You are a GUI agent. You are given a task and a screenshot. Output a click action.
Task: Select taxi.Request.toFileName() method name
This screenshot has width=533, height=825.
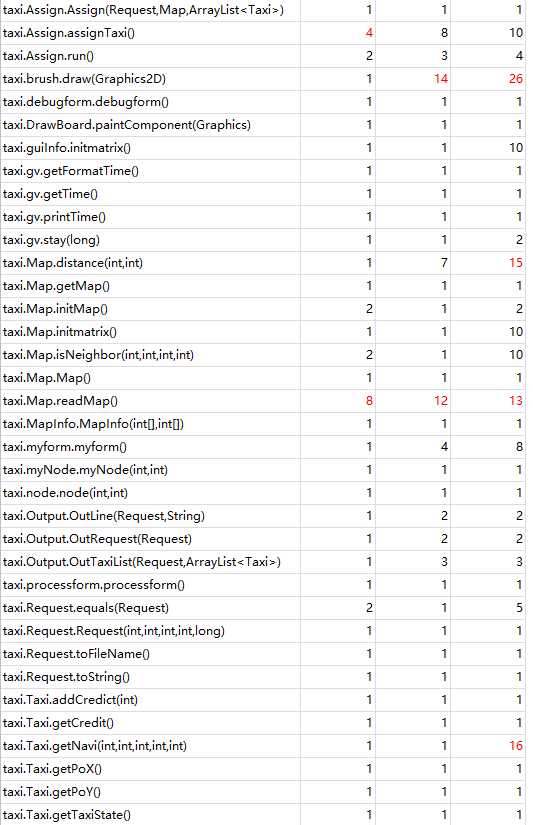[x=76, y=654]
